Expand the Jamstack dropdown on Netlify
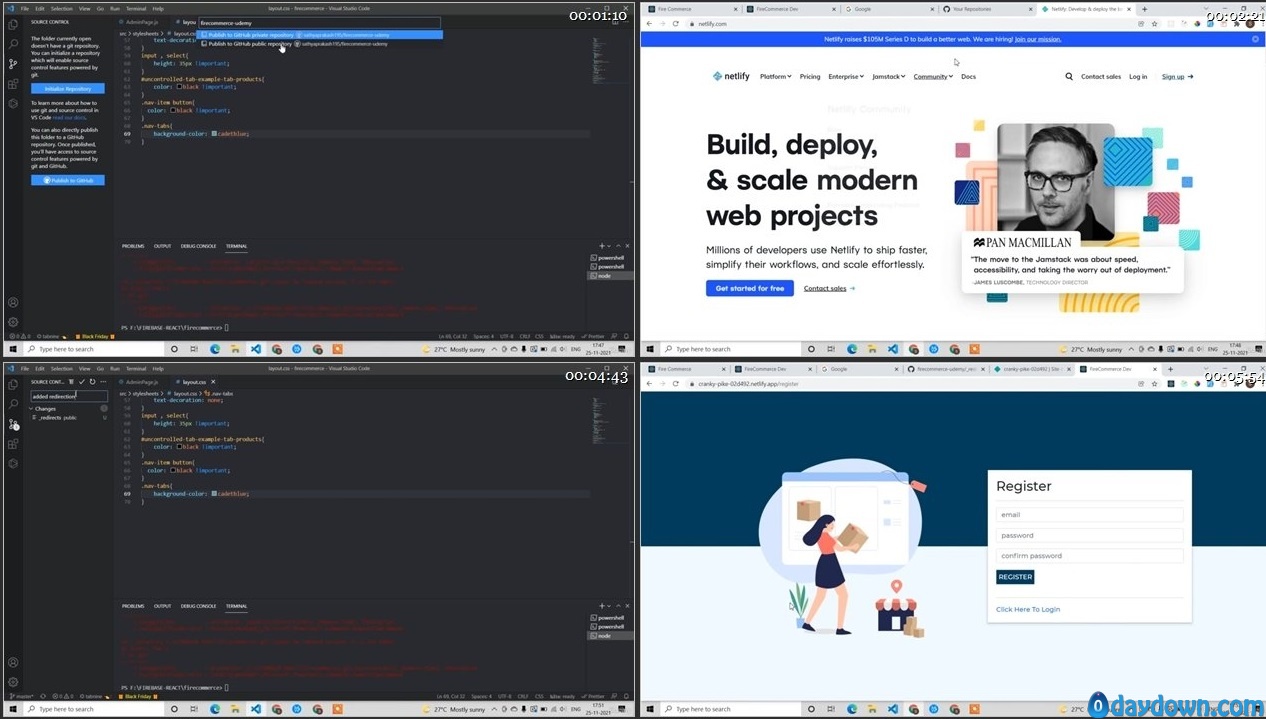Image resolution: width=1266 pixels, height=719 pixels. (x=888, y=76)
